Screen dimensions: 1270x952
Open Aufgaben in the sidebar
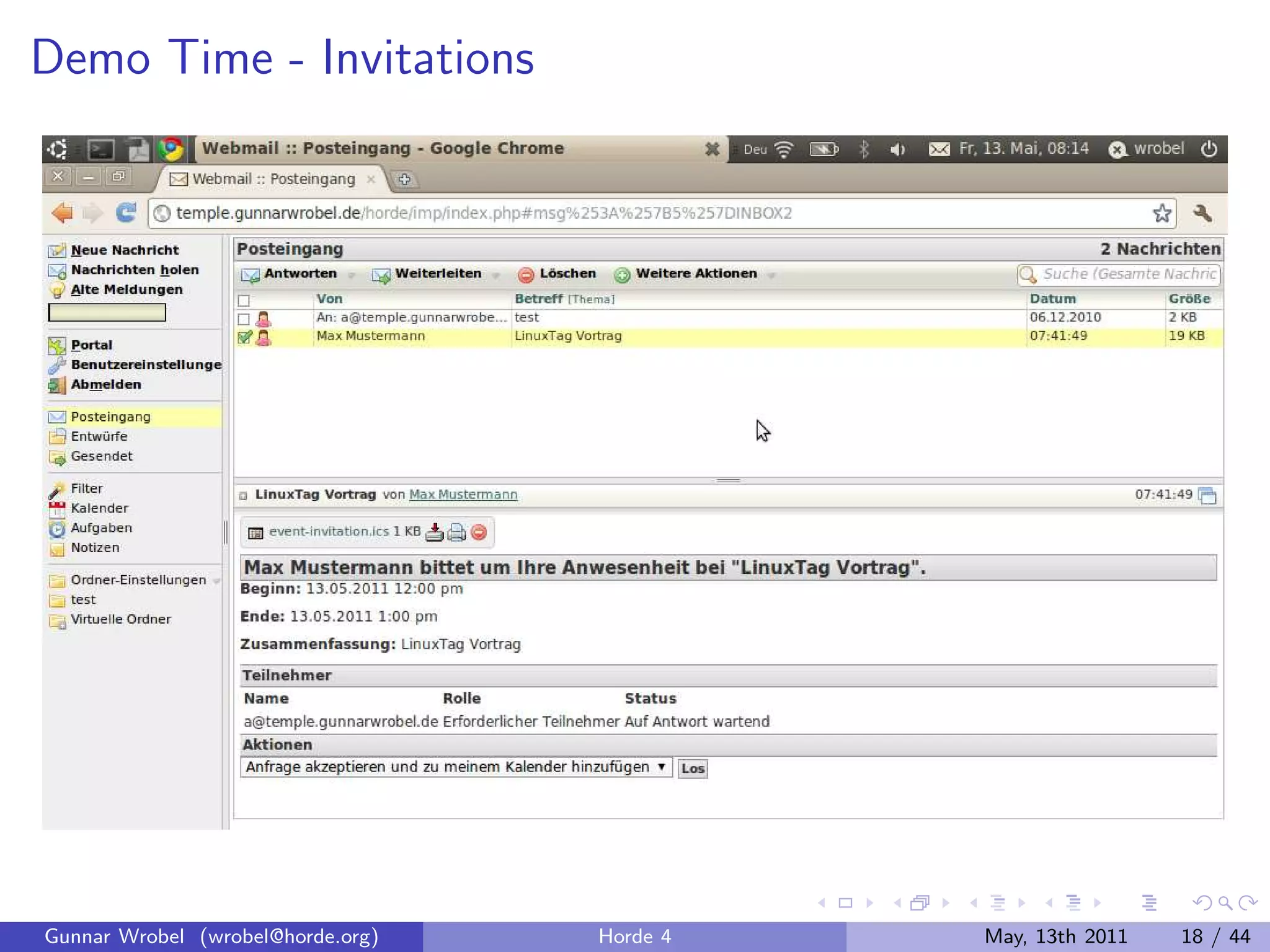(101, 528)
